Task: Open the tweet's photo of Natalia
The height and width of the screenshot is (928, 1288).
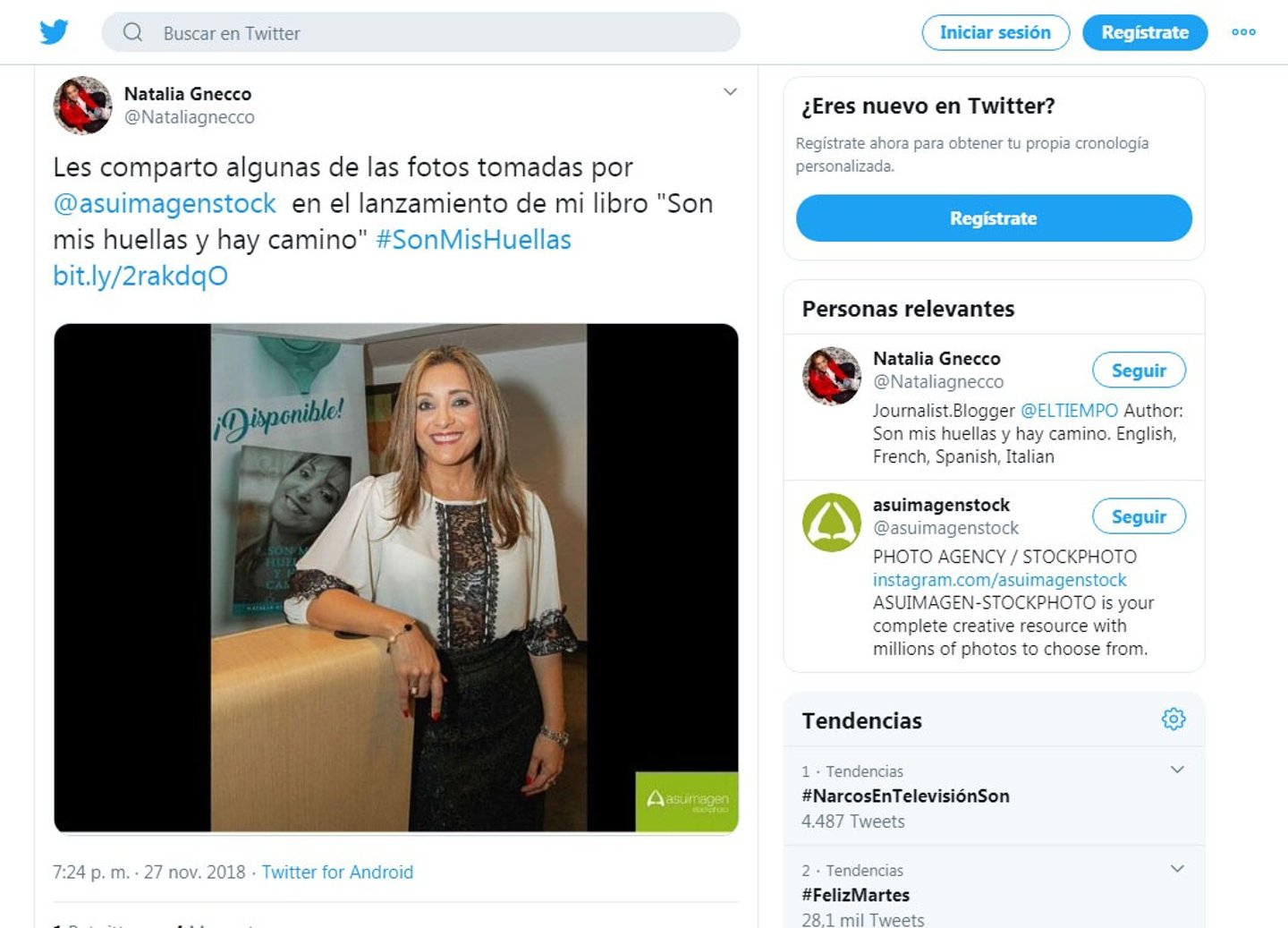Action: pos(396,578)
